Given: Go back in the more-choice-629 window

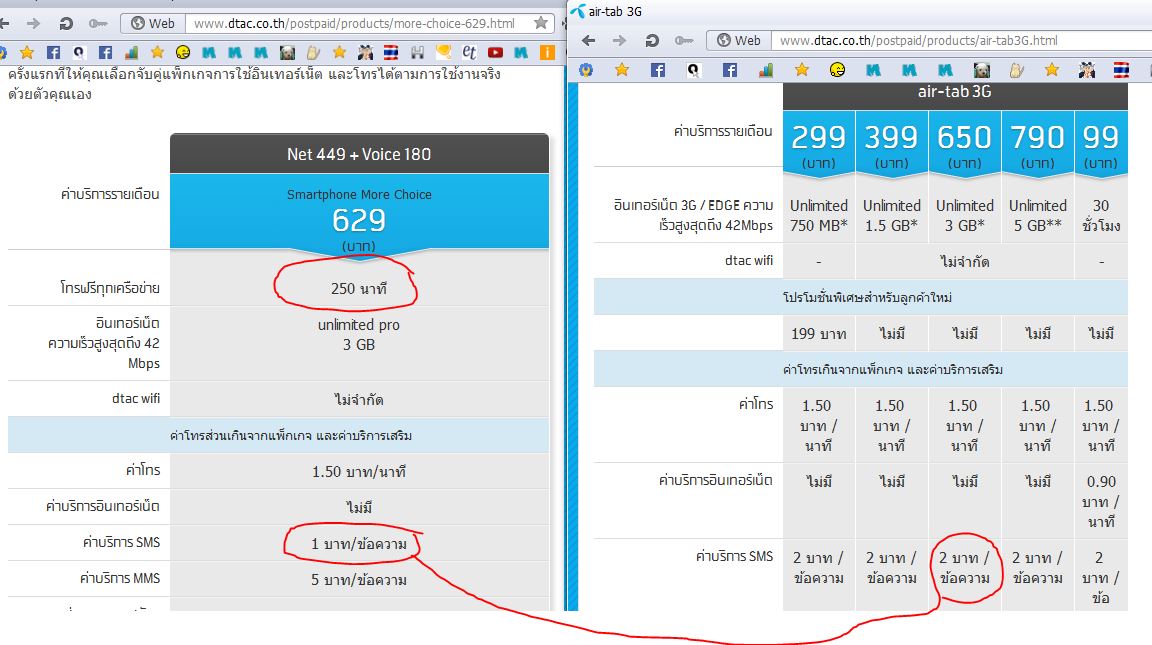Looking at the screenshot, I should (4, 24).
